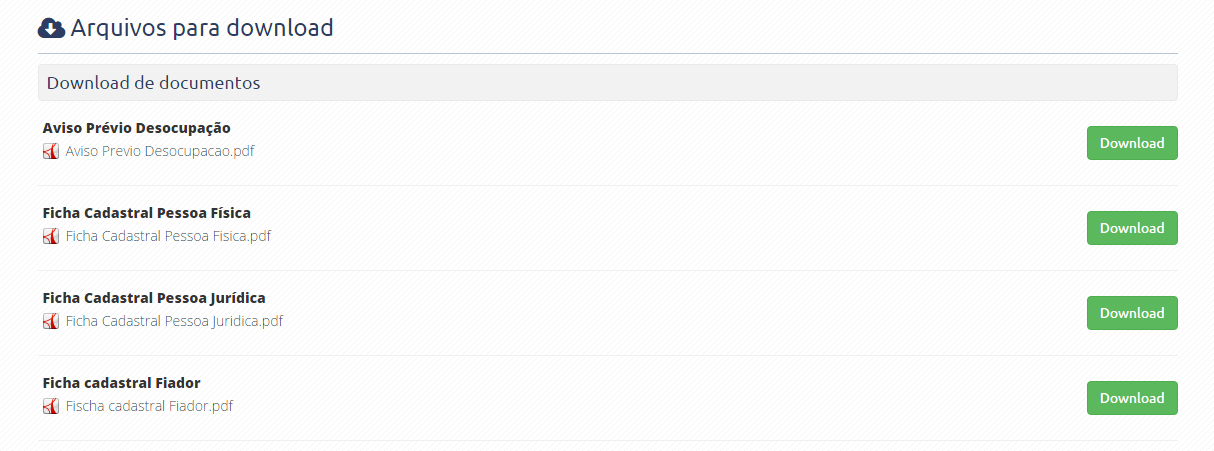Download the Aviso Prévio Desocupação document
The width and height of the screenshot is (1214, 451).
pyautogui.click(x=1131, y=143)
